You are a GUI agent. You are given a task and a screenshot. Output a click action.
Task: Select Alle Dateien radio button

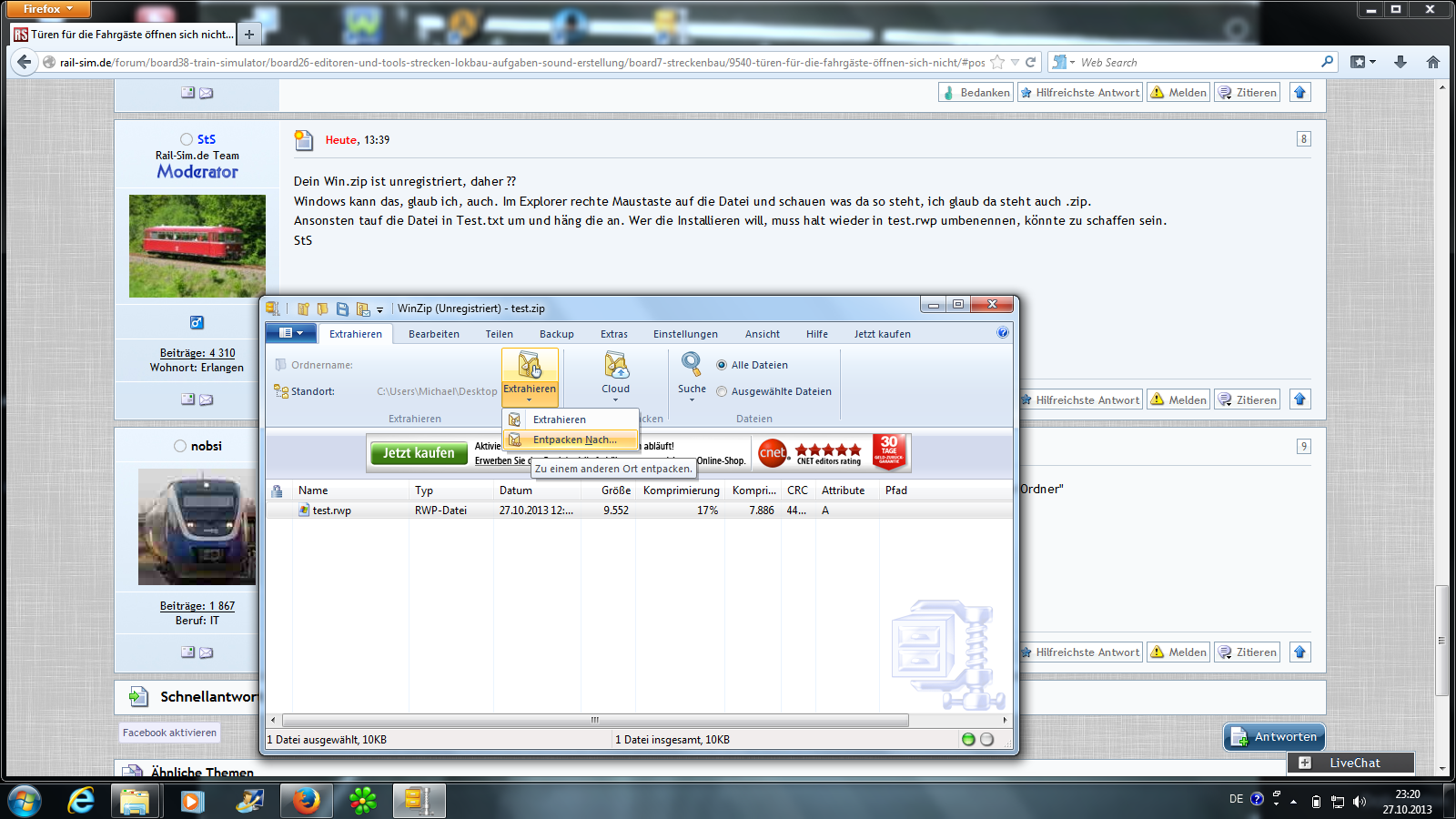click(x=722, y=365)
